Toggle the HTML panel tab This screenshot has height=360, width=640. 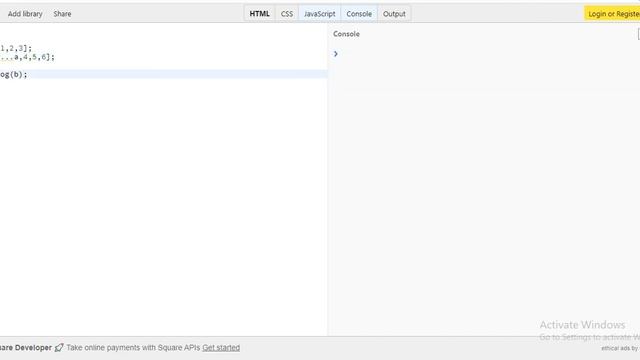click(260, 13)
